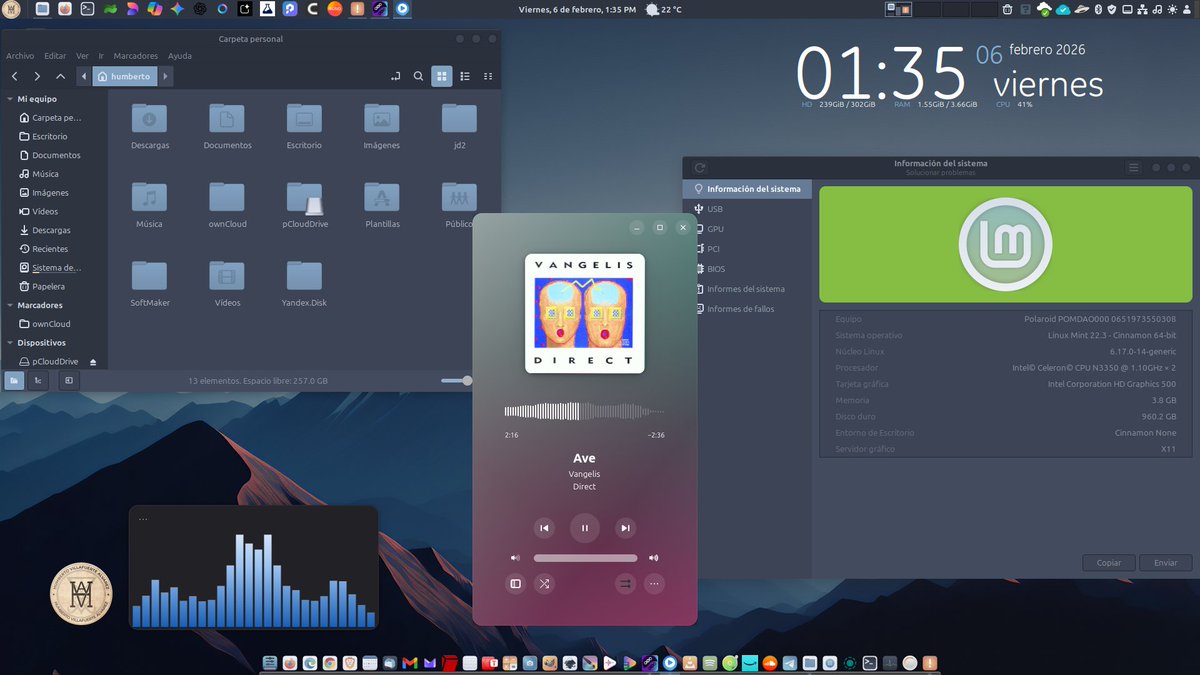Show places in the file manager sidebar

(15, 380)
